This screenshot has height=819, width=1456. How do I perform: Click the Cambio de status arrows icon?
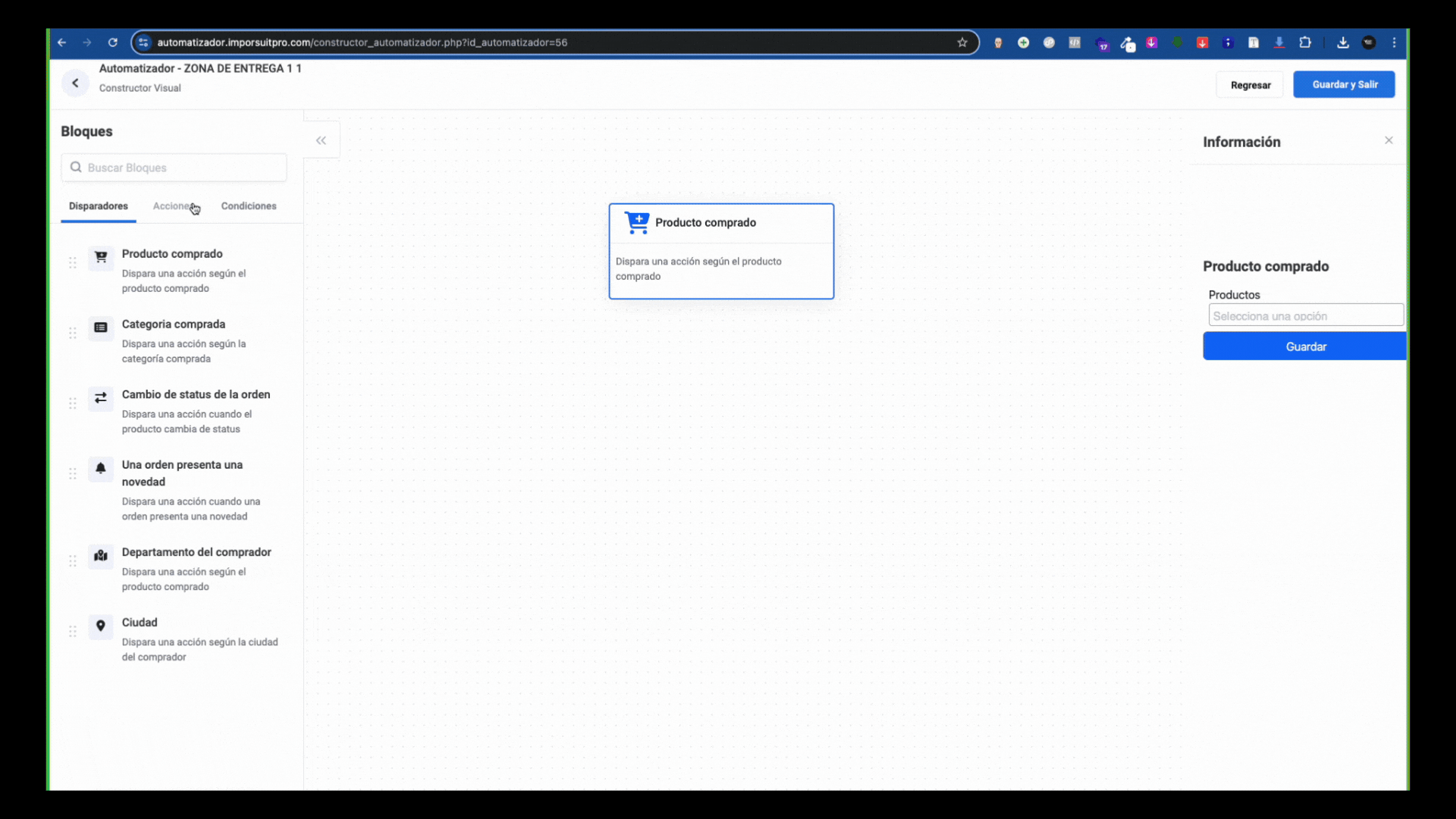[100, 398]
